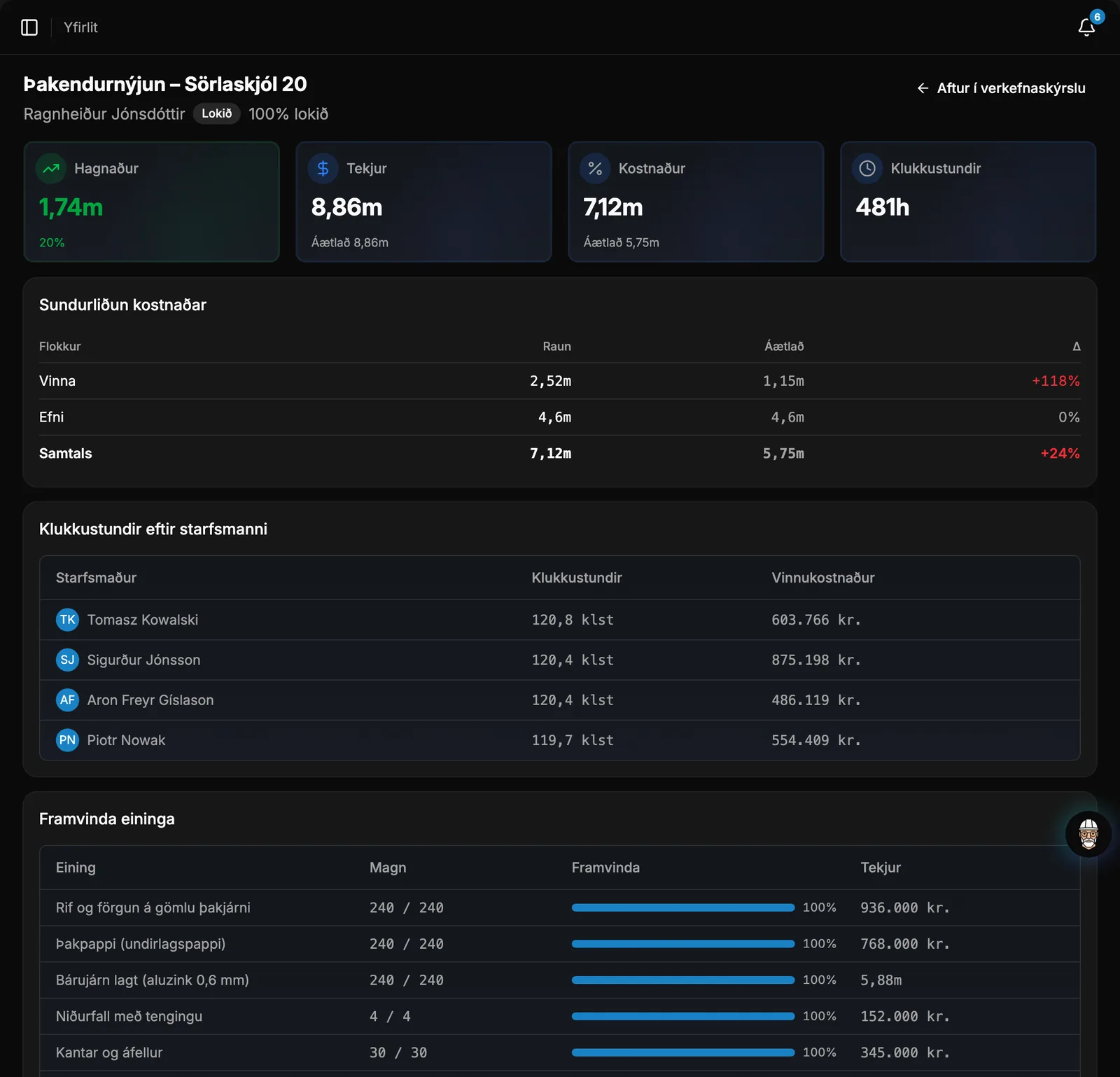Click the Tekjur dollar sign icon
Screen dimensions: 1120x1077
(323, 168)
